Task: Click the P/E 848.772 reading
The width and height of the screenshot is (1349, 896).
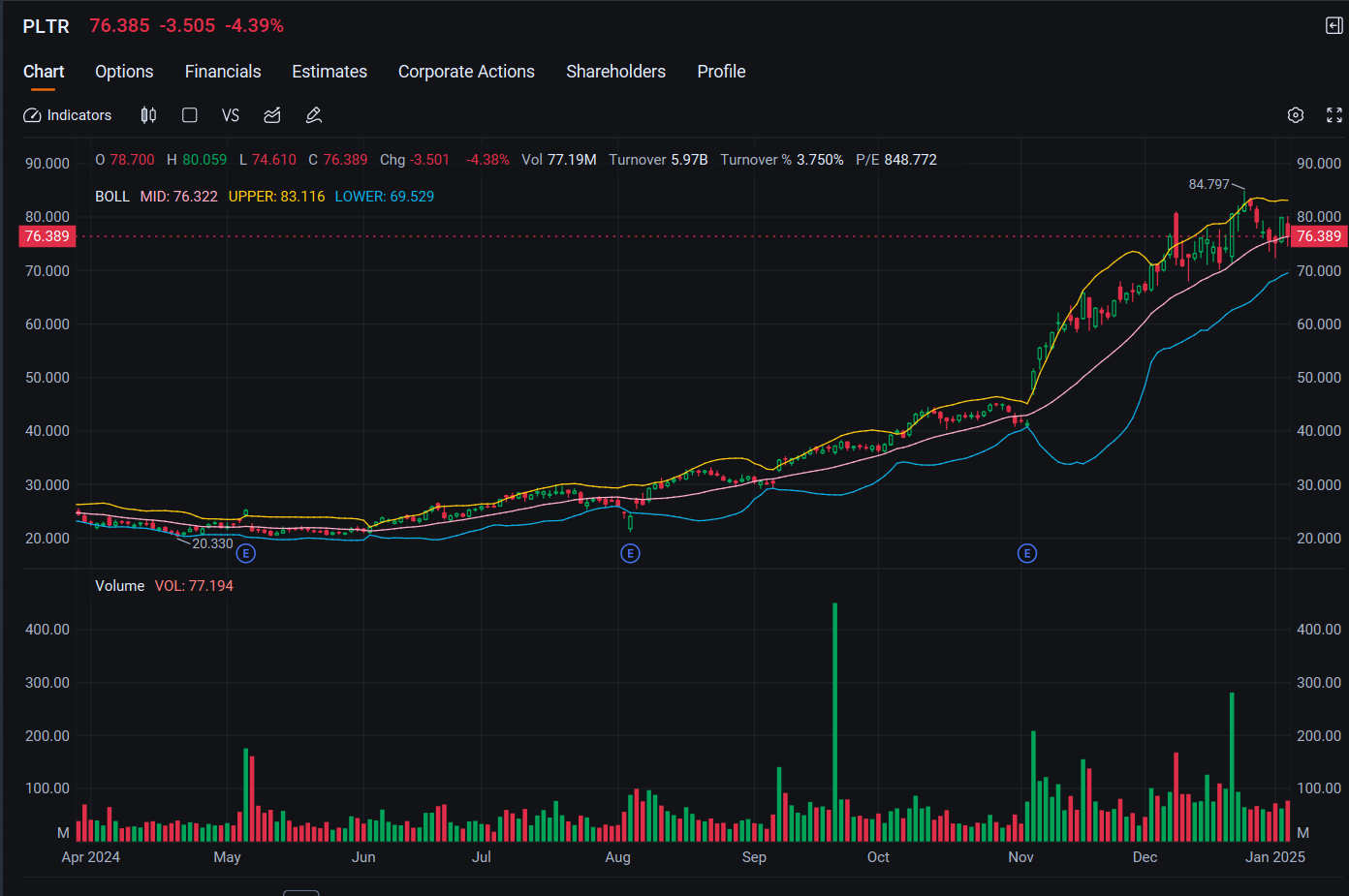Action: [896, 160]
